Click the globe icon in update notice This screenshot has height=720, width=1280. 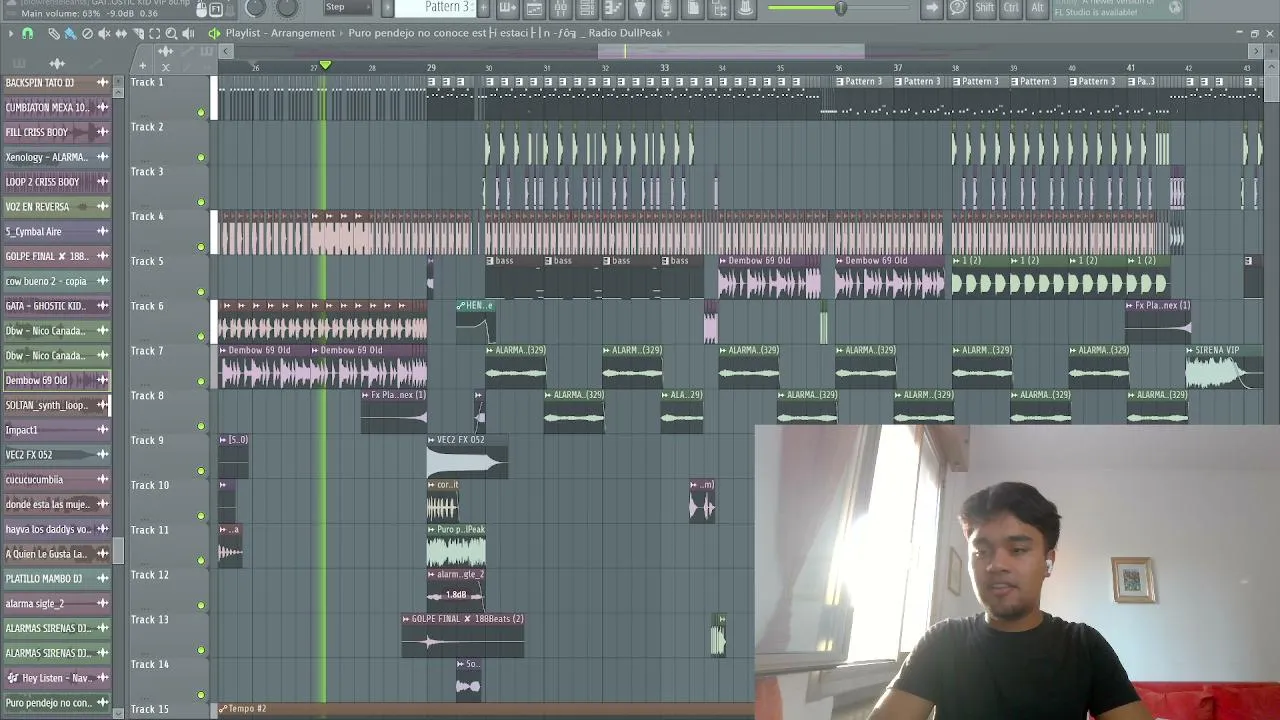(x=1174, y=8)
